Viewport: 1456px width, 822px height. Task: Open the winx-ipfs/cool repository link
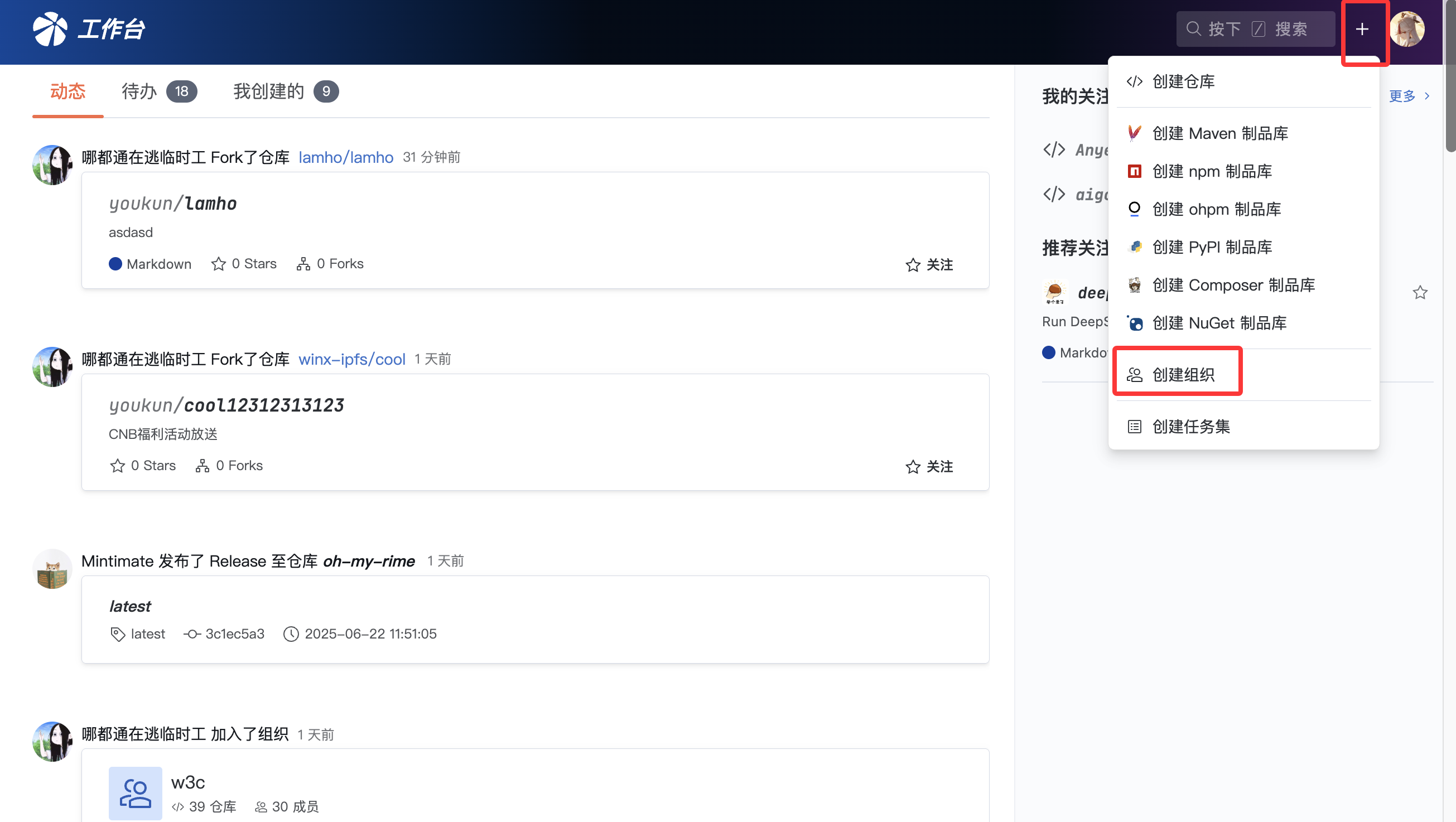click(x=351, y=359)
